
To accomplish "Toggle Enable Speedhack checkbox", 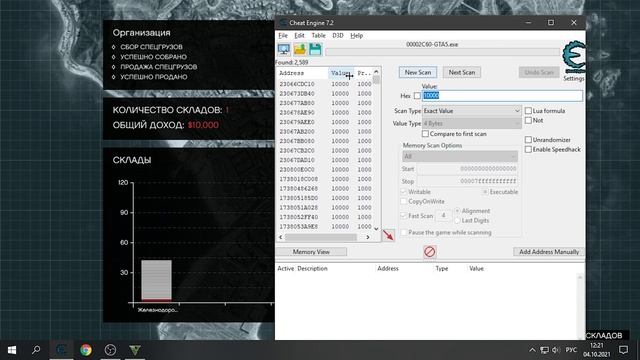I will click(x=528, y=149).
